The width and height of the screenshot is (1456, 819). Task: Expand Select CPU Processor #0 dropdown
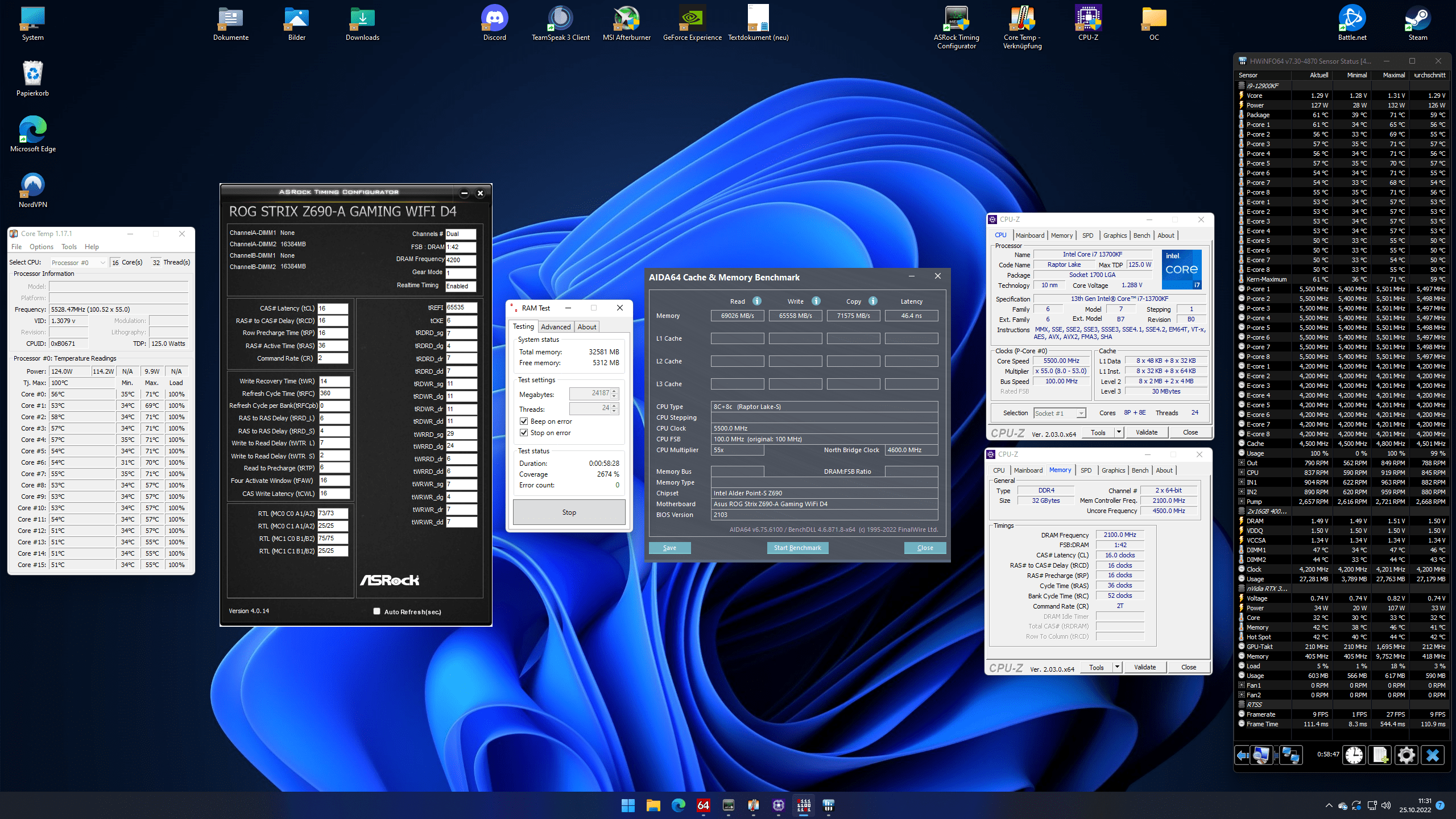102,262
